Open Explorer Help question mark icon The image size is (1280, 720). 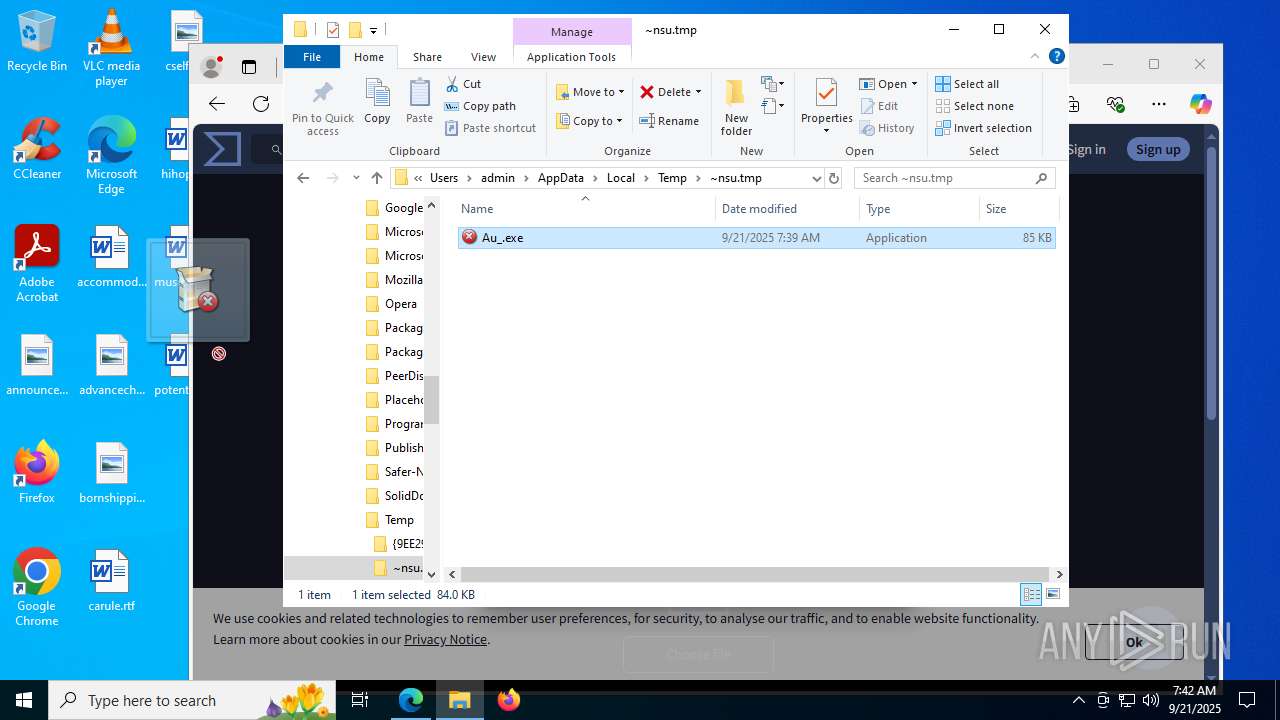[1057, 57]
